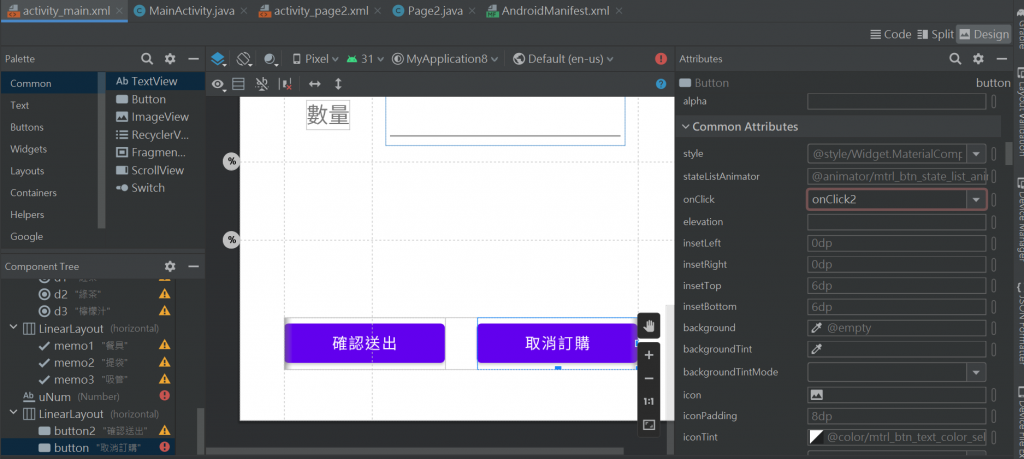Choose image for icon attribute
1024x459 pixels.
point(816,395)
